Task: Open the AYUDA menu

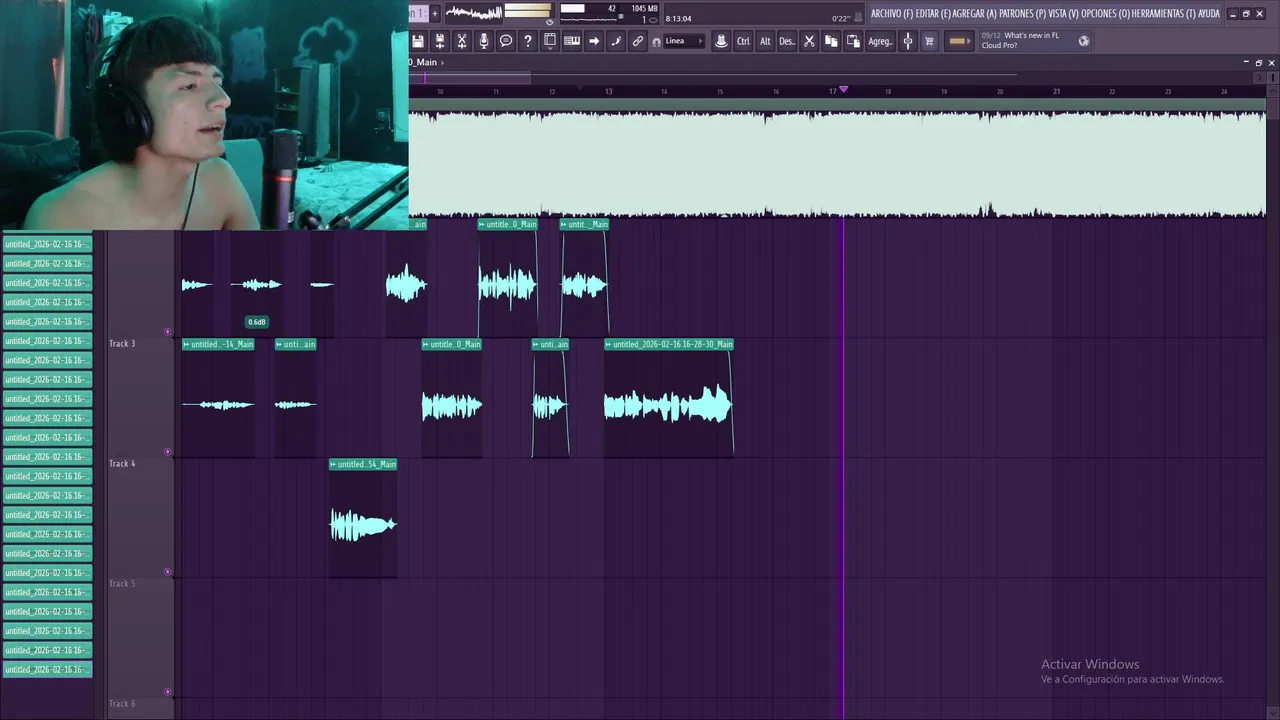Action: (1209, 14)
